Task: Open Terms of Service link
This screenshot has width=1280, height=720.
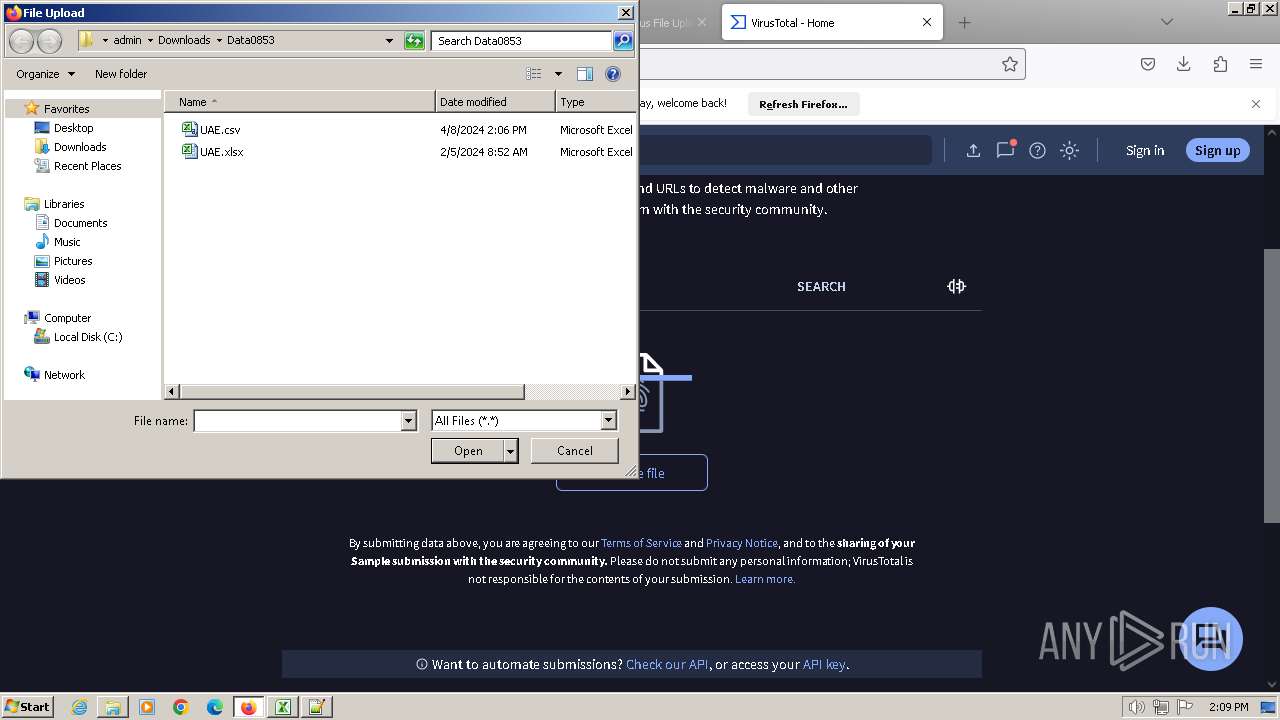Action: 641,543
